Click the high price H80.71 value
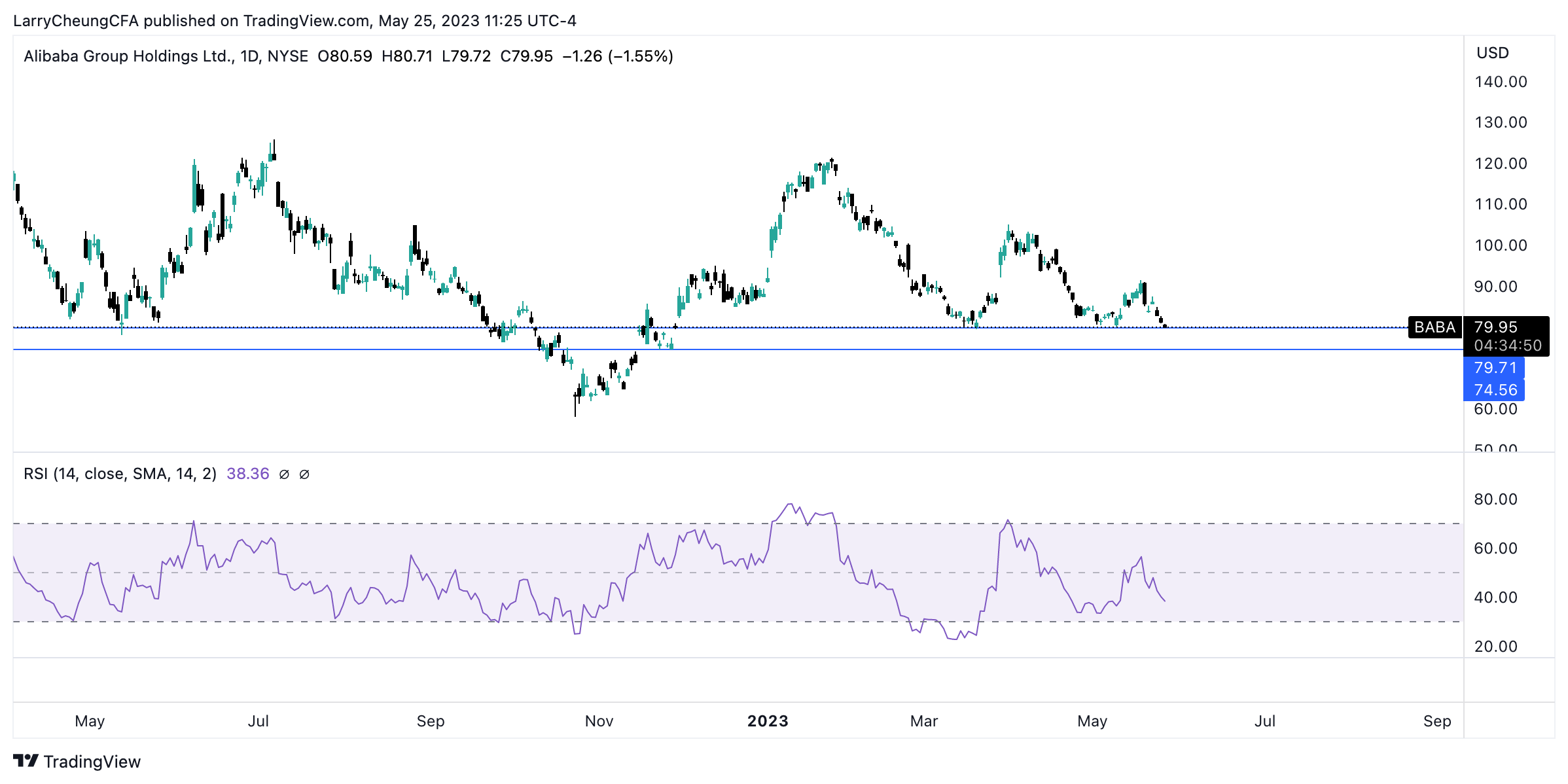 coord(407,56)
